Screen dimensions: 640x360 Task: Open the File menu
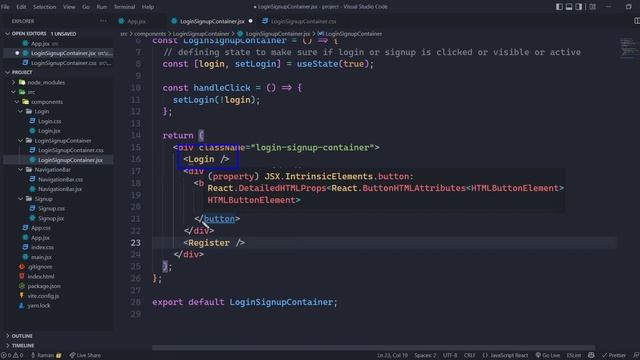[5, 7]
